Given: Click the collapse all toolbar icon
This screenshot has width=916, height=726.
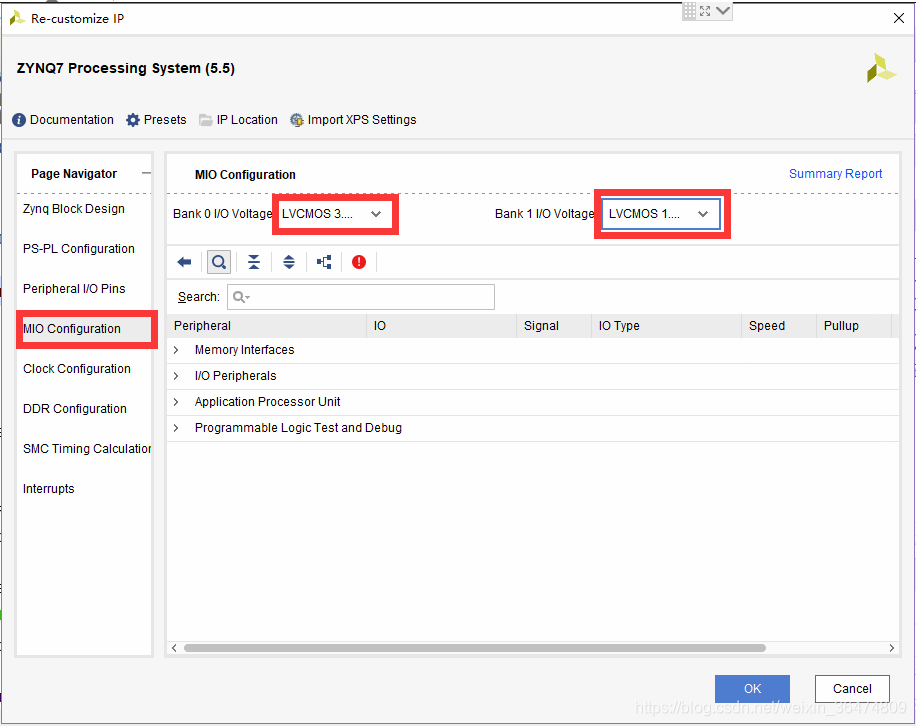Looking at the screenshot, I should point(254,262).
